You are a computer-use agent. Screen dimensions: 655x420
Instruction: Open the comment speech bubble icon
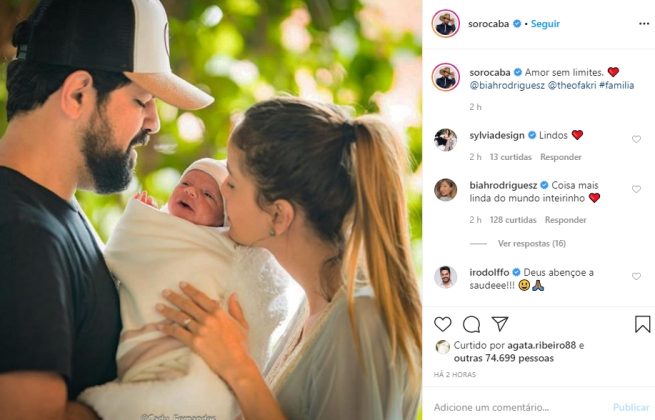471,324
